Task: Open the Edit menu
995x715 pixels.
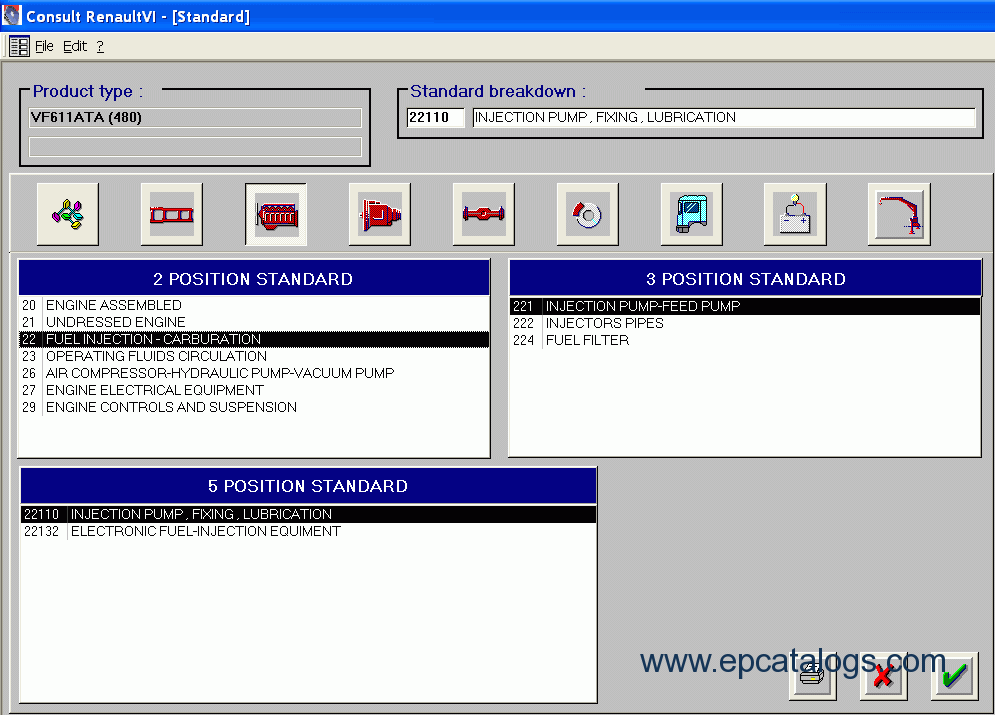Action: tap(75, 46)
